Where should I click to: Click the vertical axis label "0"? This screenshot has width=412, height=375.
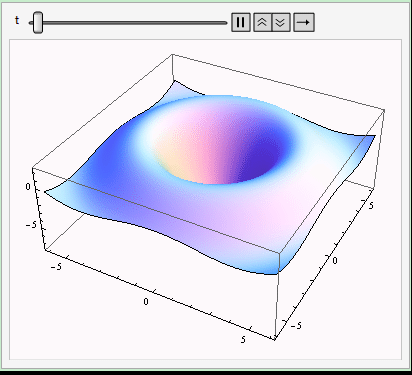point(28,187)
